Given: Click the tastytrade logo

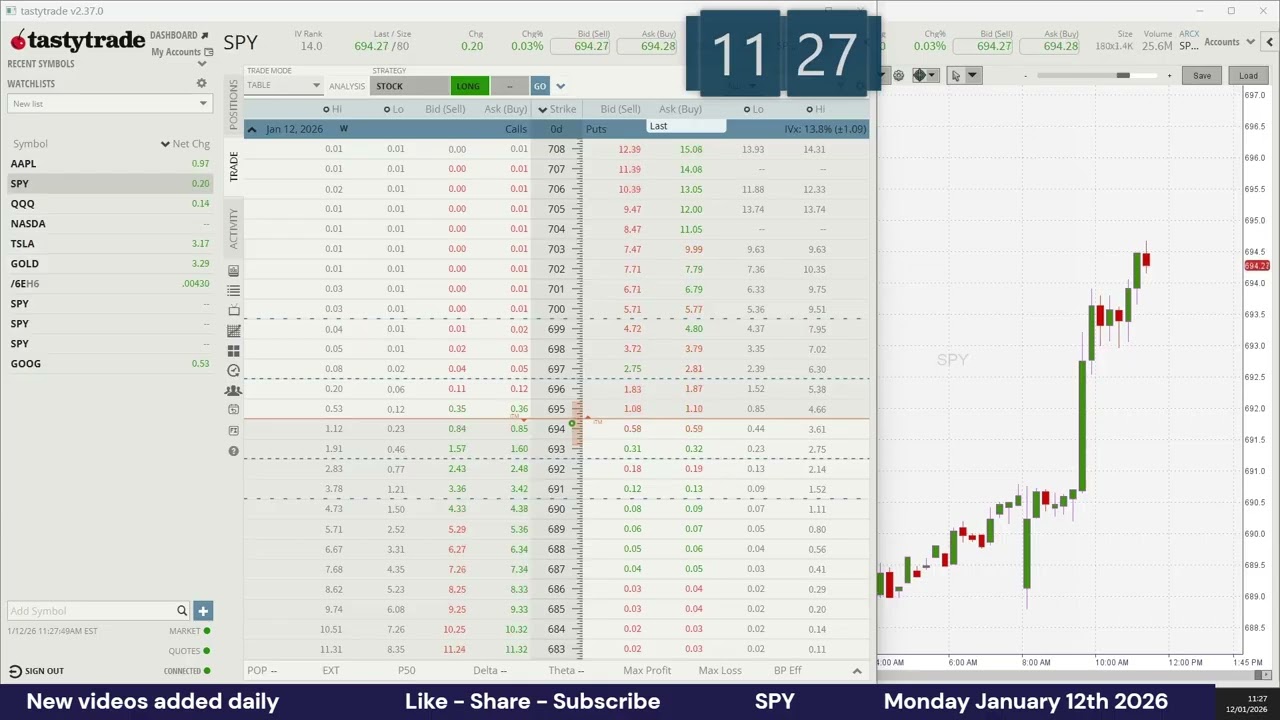Looking at the screenshot, I should [x=77, y=42].
